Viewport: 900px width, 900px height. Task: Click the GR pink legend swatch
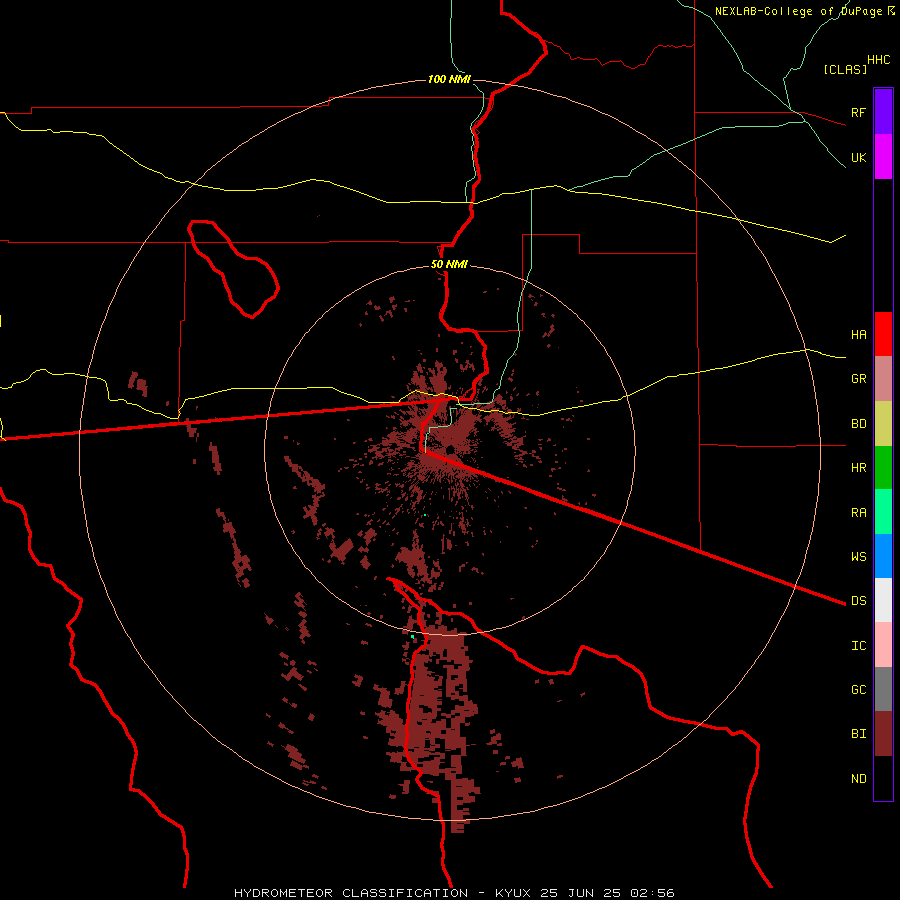tap(883, 379)
